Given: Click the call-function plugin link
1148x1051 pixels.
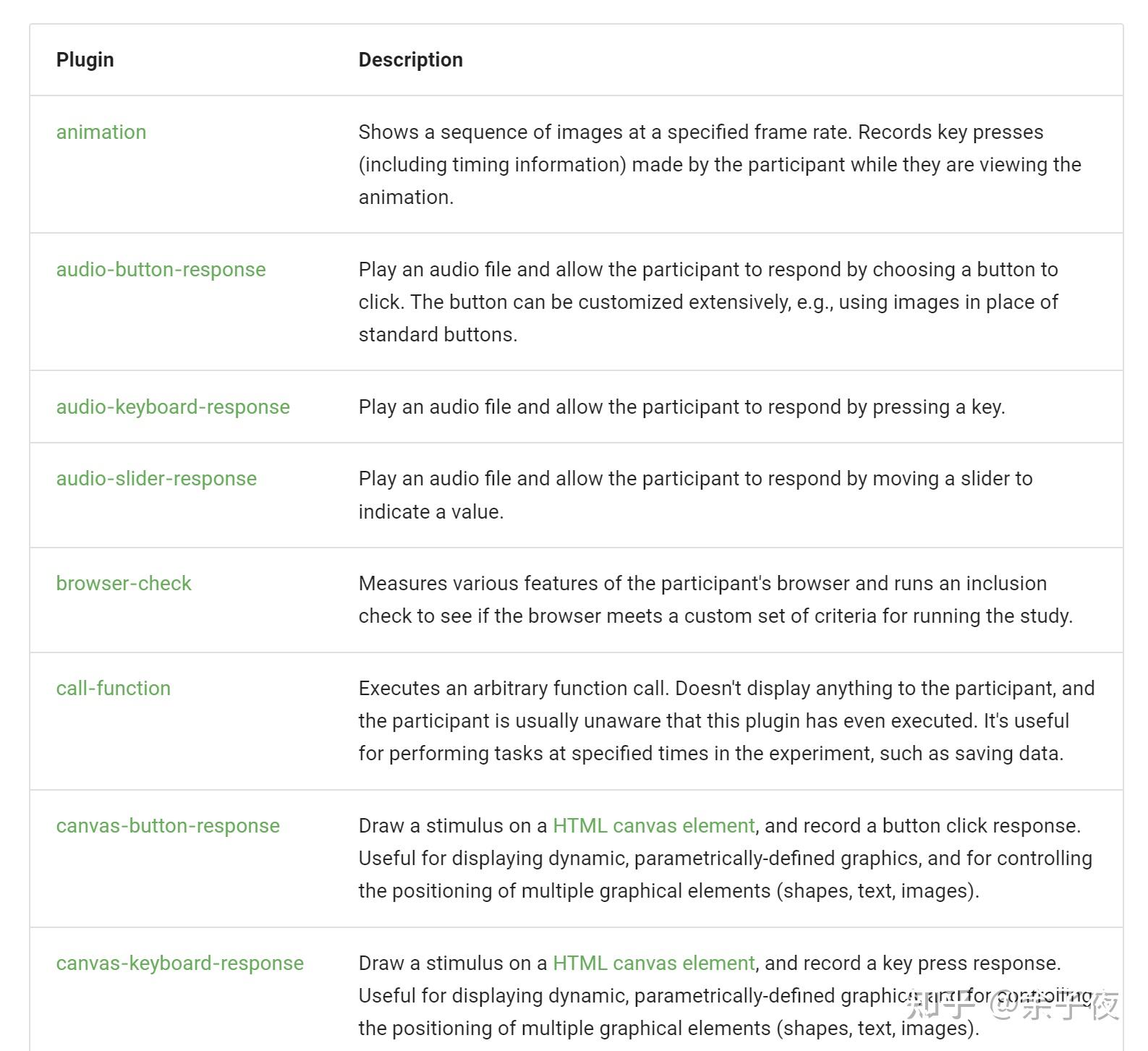Looking at the screenshot, I should [114, 689].
